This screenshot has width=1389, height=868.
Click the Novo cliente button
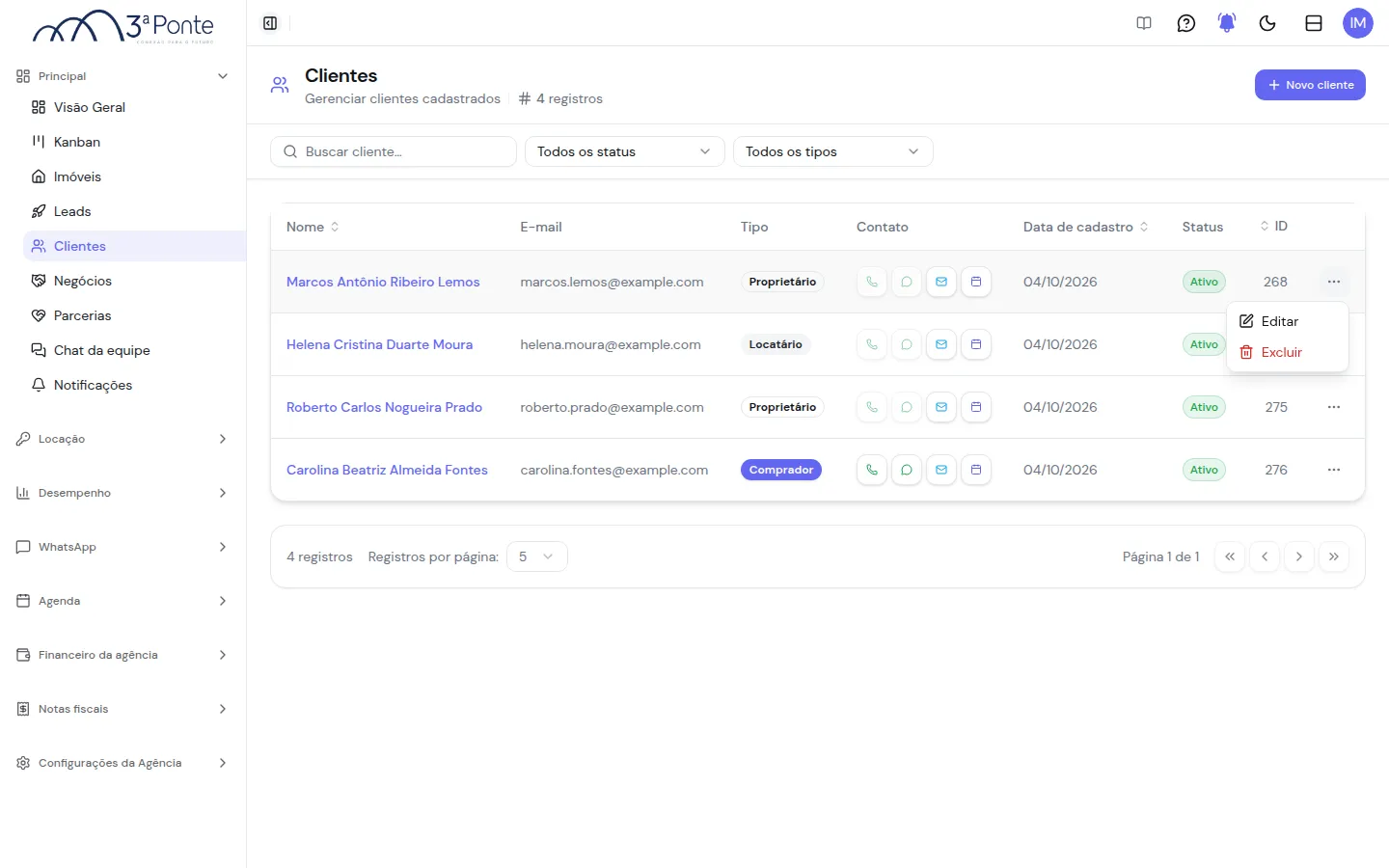point(1310,85)
